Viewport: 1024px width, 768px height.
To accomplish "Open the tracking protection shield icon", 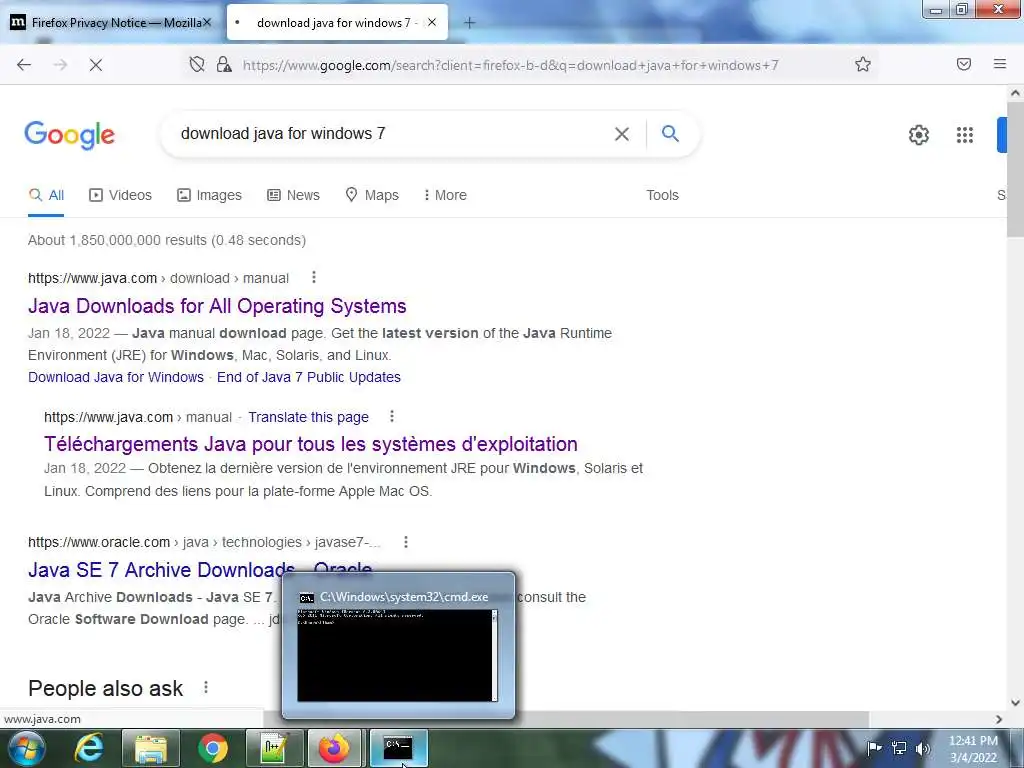I will (197, 64).
